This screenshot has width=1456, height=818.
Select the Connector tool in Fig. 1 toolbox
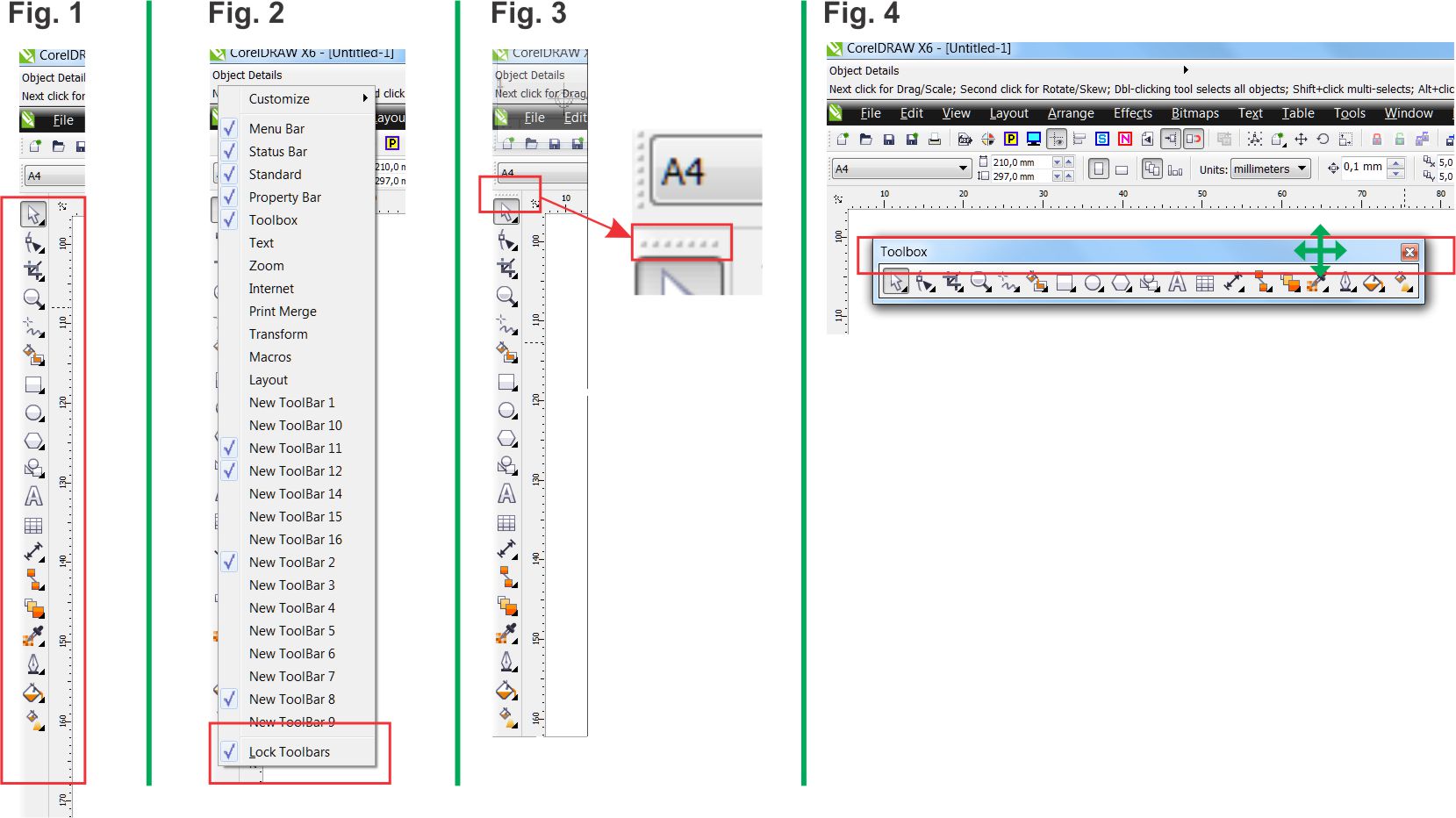pyautogui.click(x=33, y=580)
